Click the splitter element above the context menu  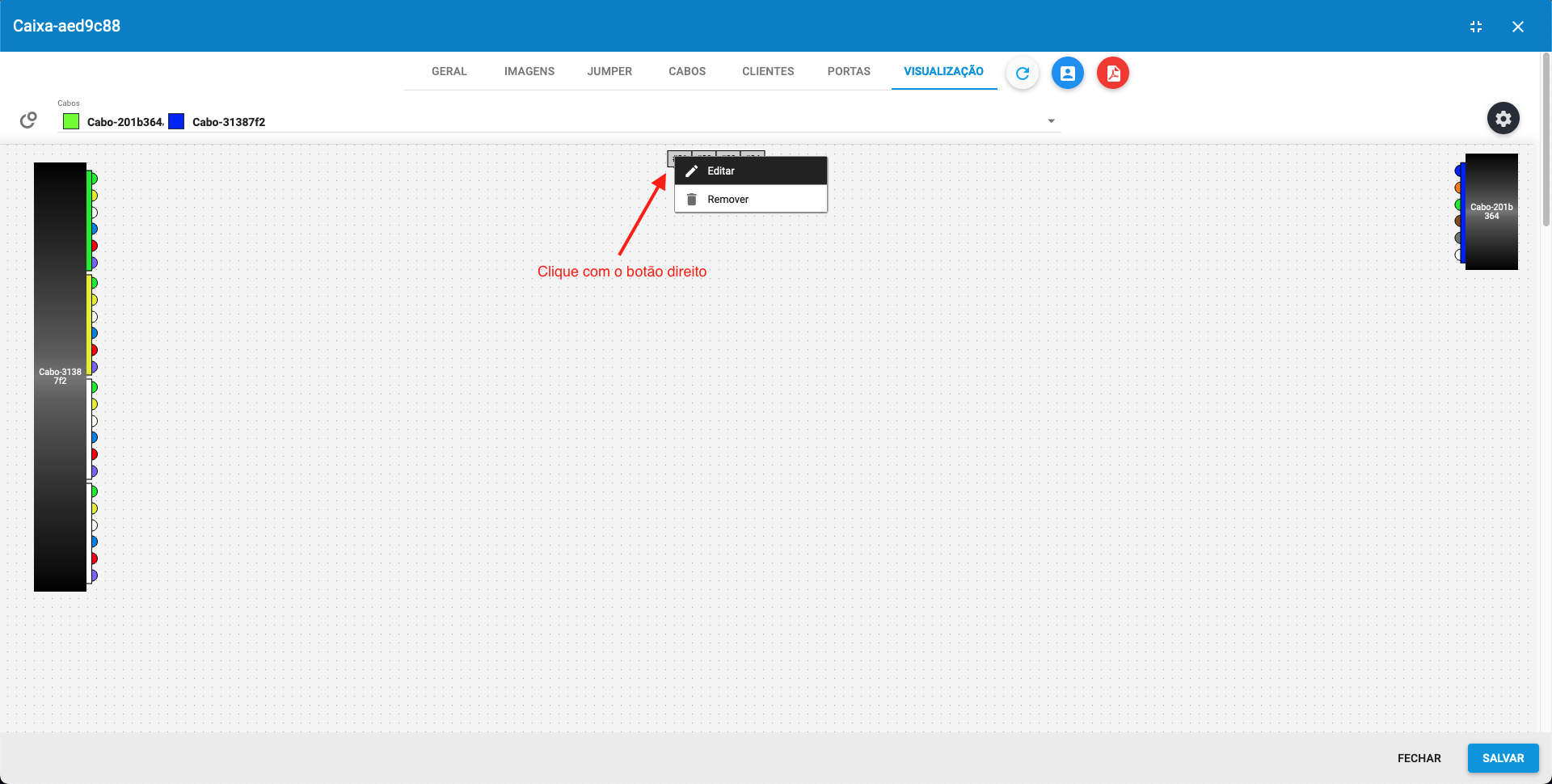(x=715, y=155)
